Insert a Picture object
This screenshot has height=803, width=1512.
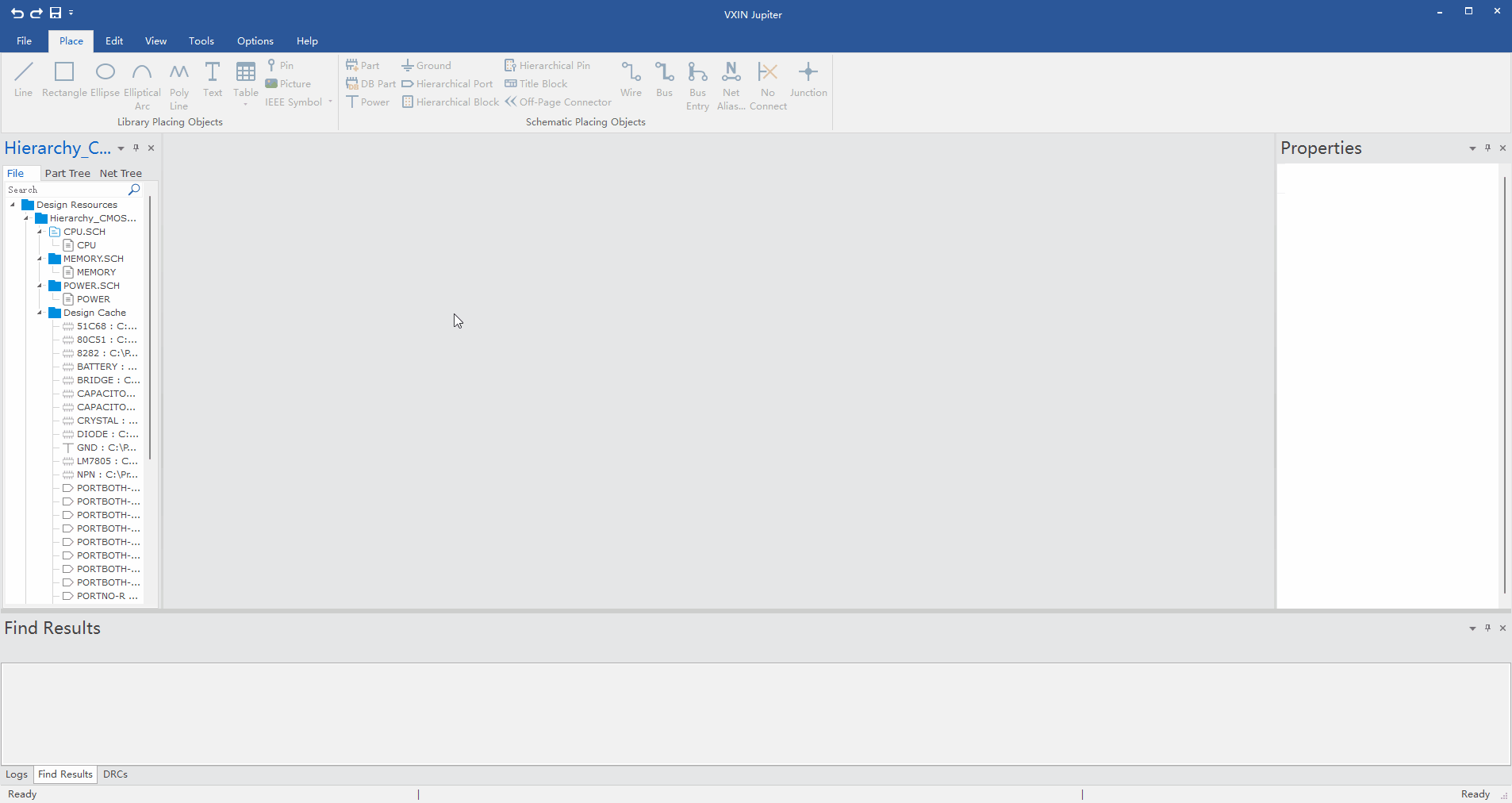coord(288,83)
